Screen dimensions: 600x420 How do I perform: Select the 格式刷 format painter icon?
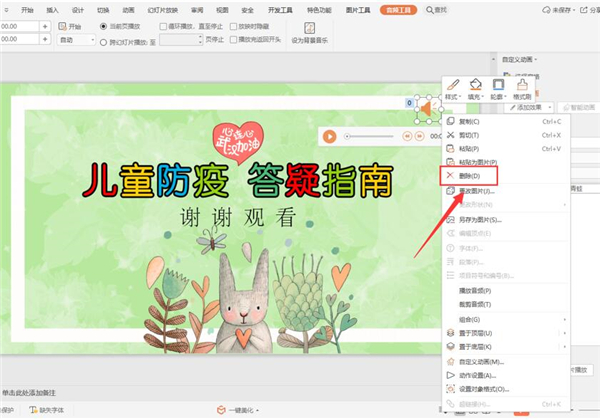click(521, 89)
